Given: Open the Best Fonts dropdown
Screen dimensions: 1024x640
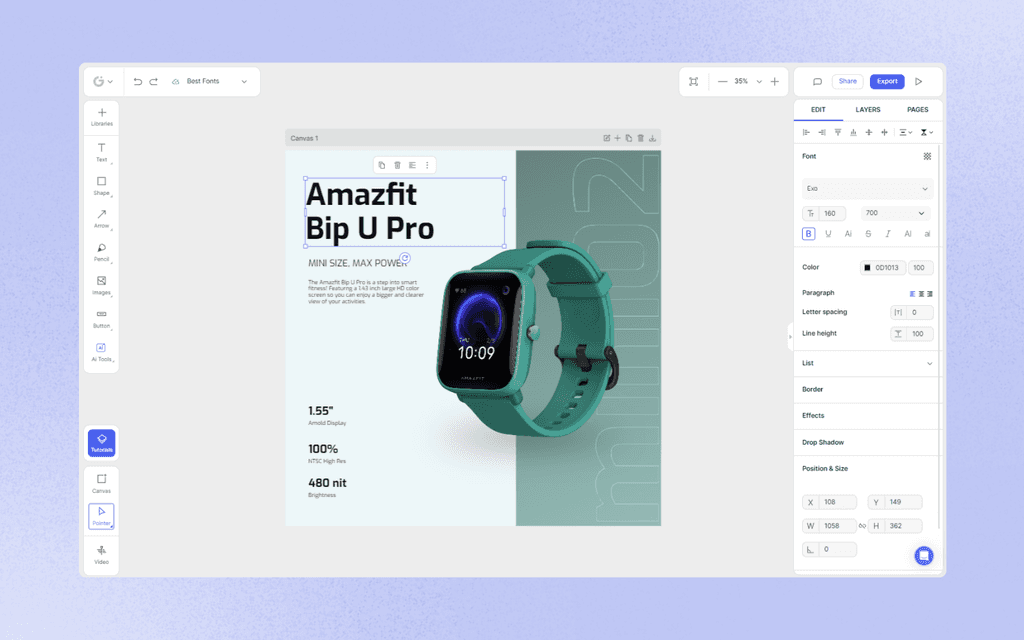Looking at the screenshot, I should point(209,81).
